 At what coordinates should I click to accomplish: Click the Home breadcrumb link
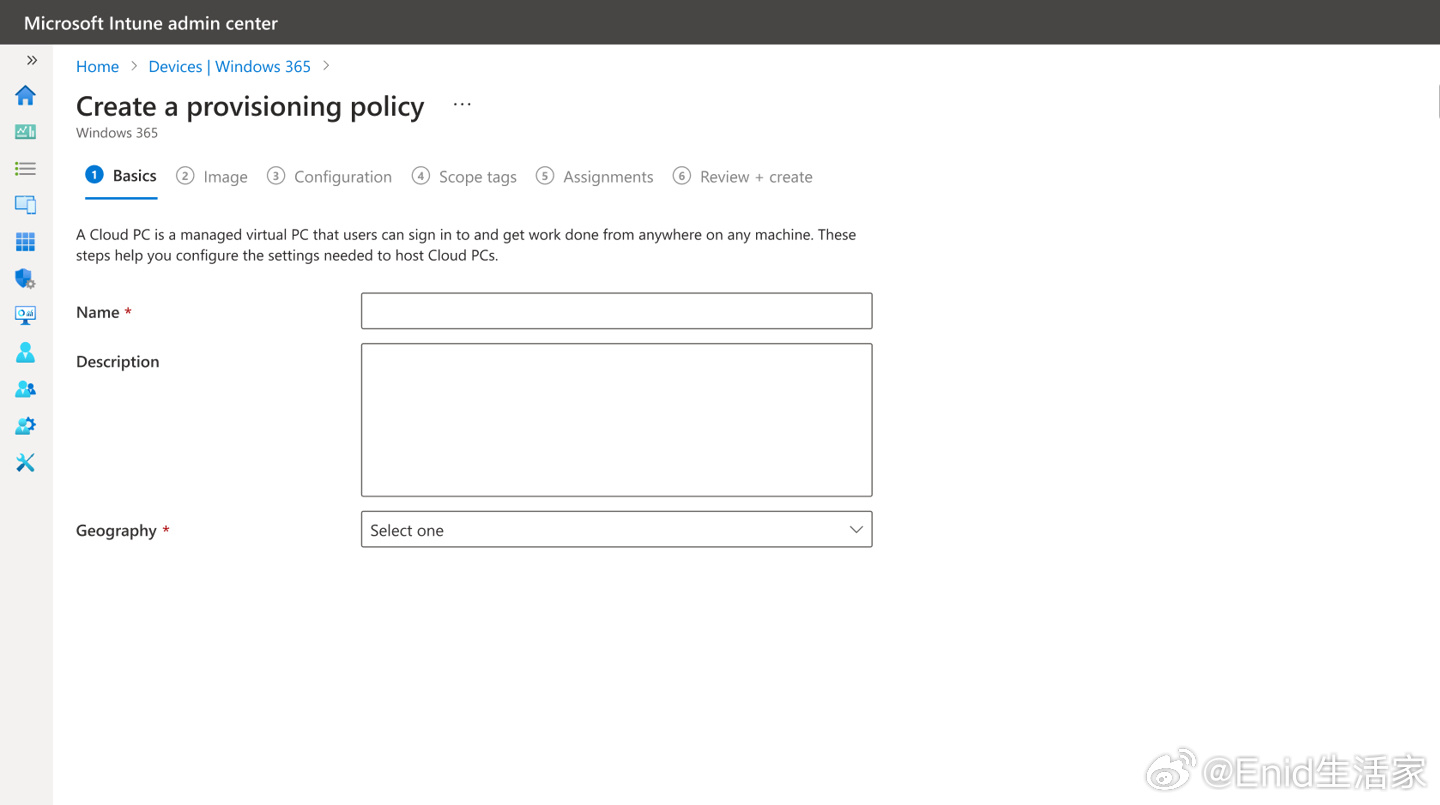(x=97, y=66)
